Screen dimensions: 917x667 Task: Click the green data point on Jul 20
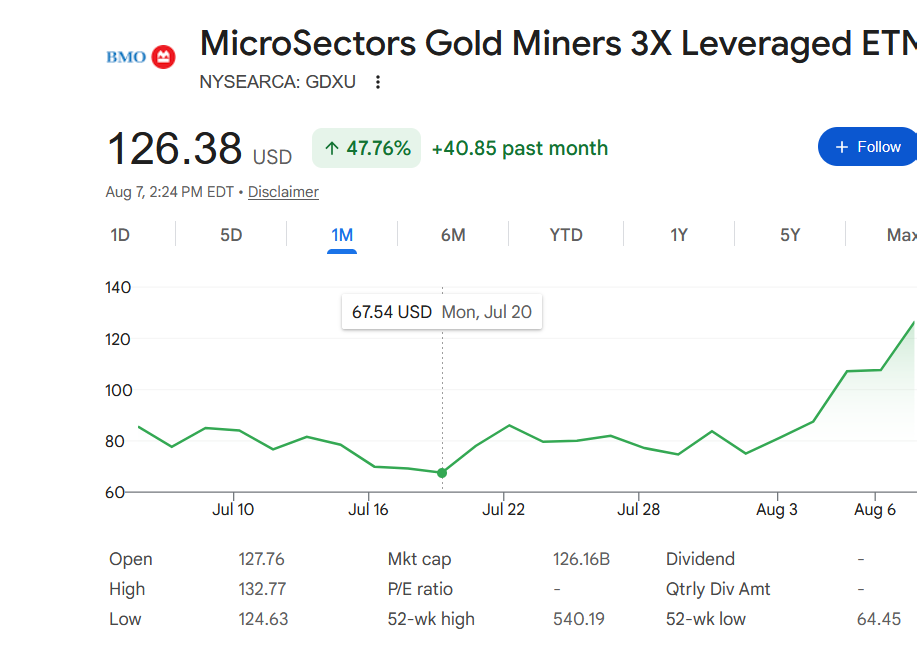coord(442,473)
